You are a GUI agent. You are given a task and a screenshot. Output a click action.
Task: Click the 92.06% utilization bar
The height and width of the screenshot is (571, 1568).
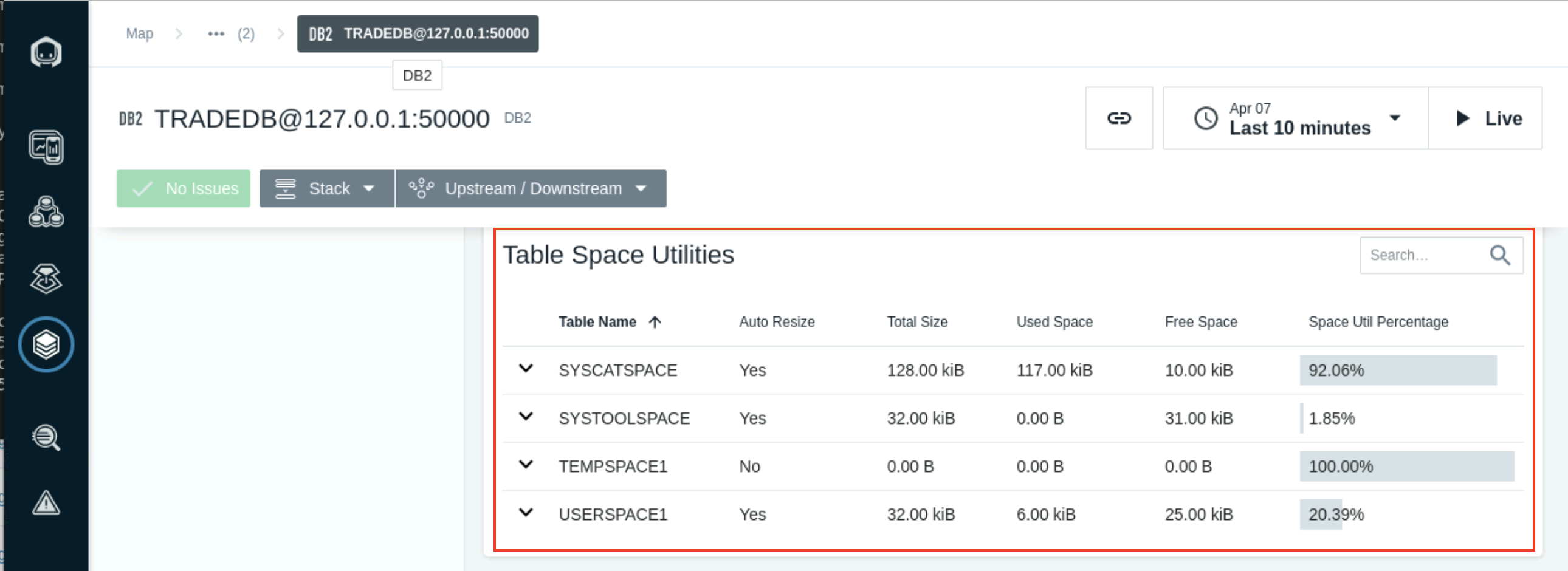[x=1398, y=371]
